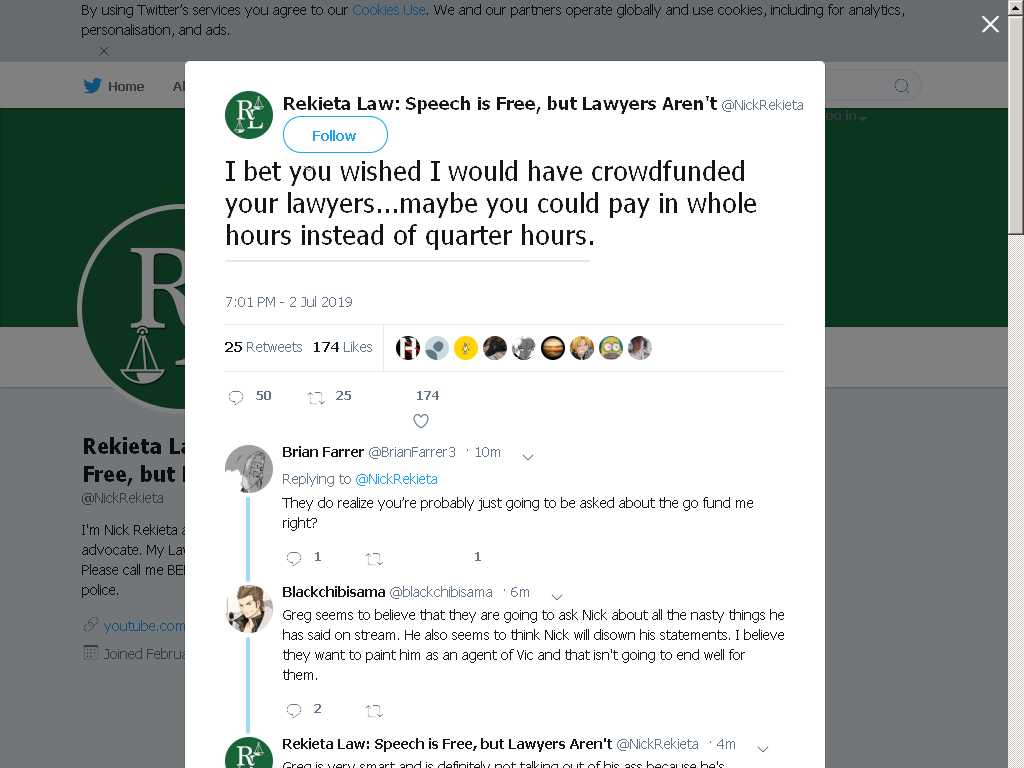Viewport: 1024px width, 768px height.
Task: Close the tweet overlay with the X
Action: 990,24
